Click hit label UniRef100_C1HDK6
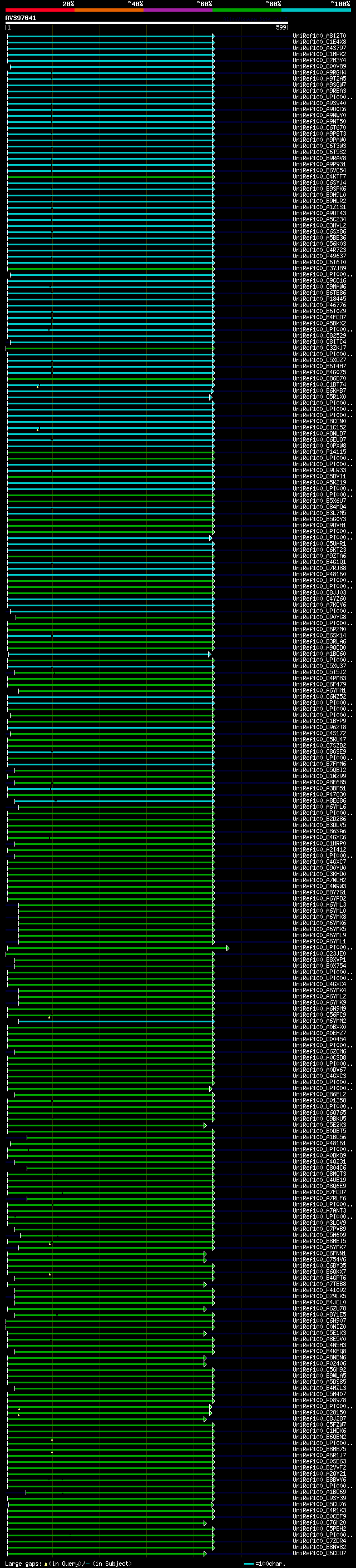The height and width of the screenshot is (1568, 356). [319, 1431]
